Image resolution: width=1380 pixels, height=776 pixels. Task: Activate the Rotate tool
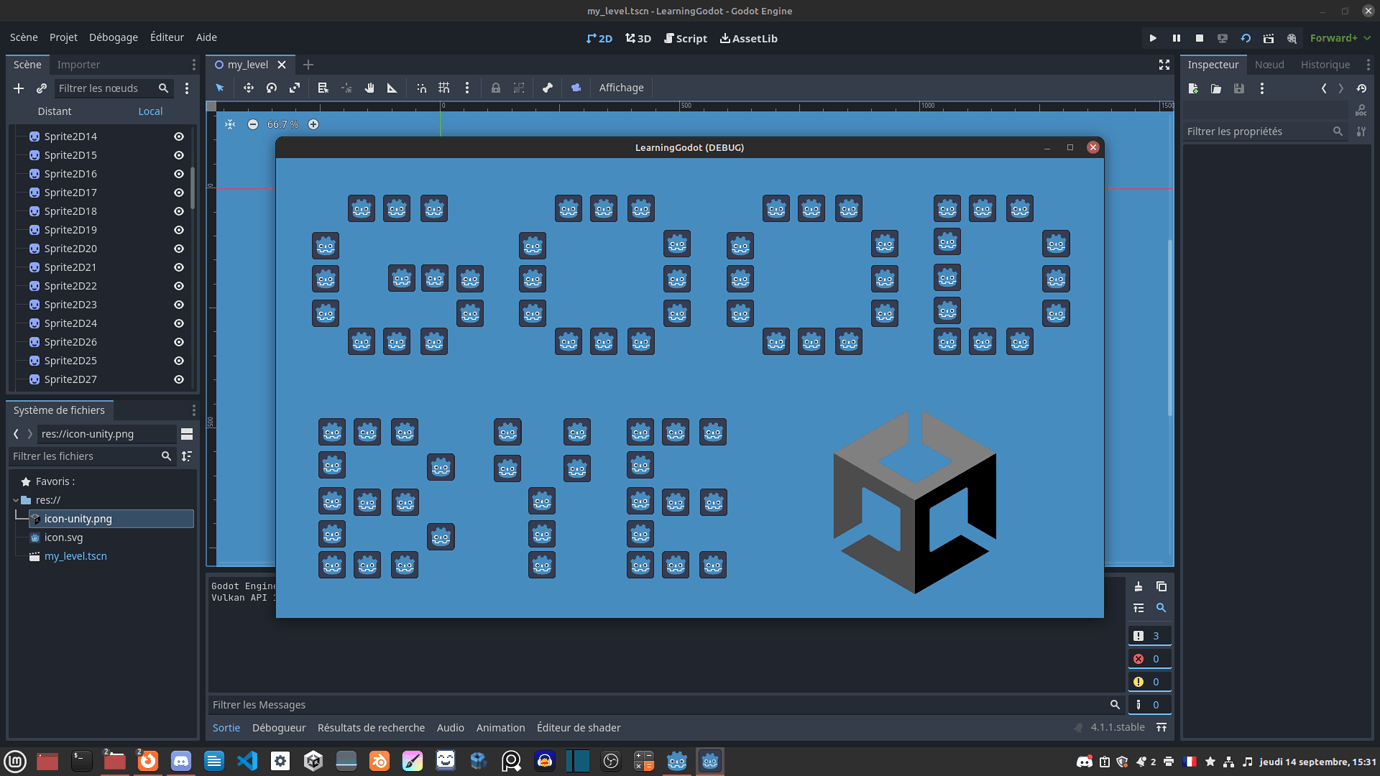[x=271, y=88]
